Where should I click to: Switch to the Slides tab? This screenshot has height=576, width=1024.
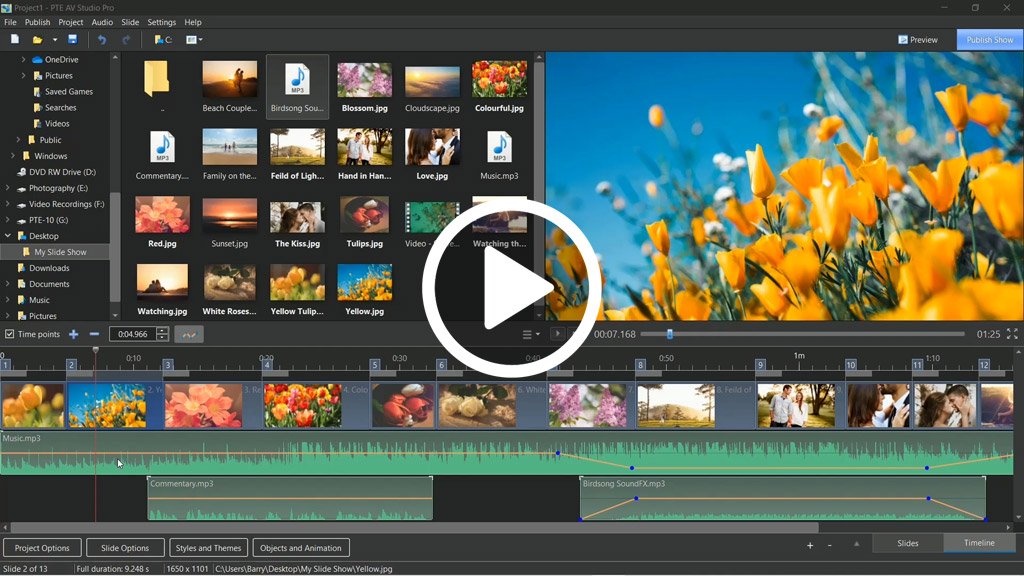click(x=907, y=543)
